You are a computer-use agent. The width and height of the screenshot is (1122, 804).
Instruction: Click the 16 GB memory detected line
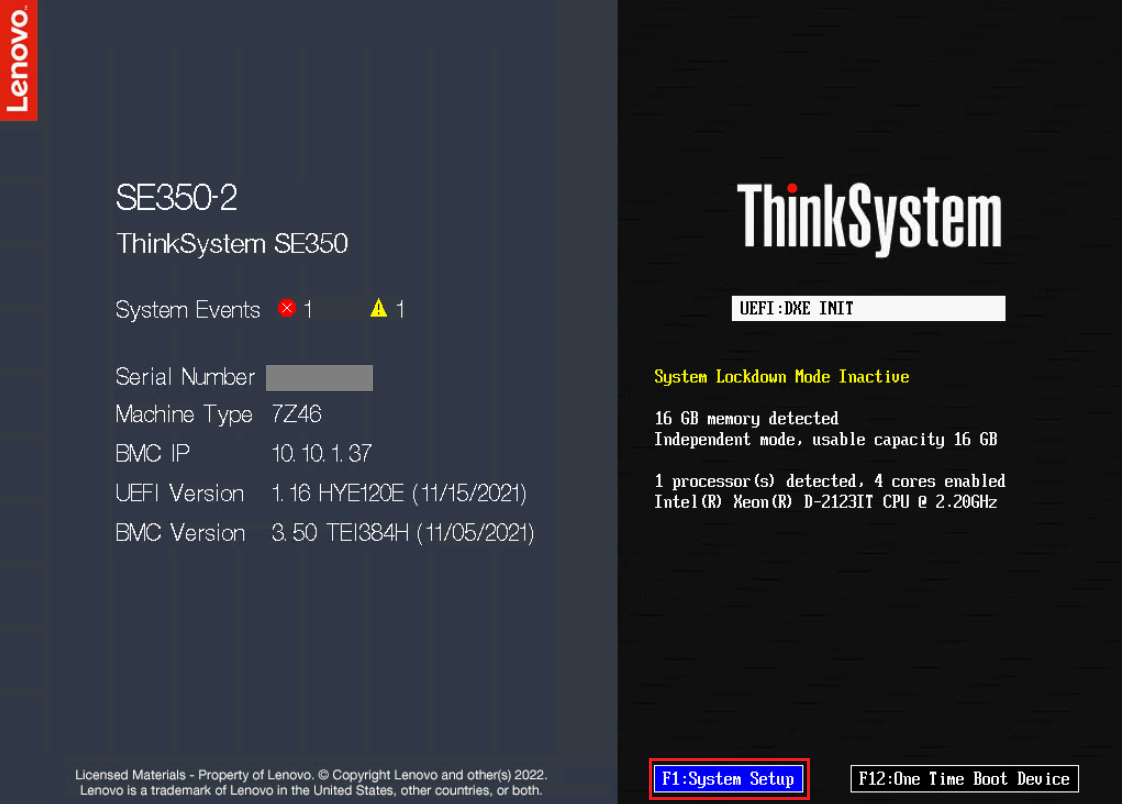[746, 418]
